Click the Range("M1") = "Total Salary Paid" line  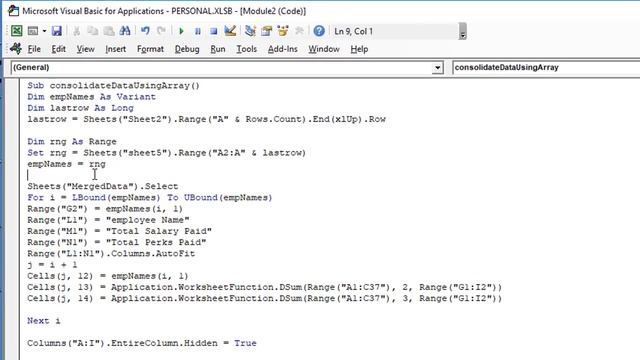coord(120,231)
